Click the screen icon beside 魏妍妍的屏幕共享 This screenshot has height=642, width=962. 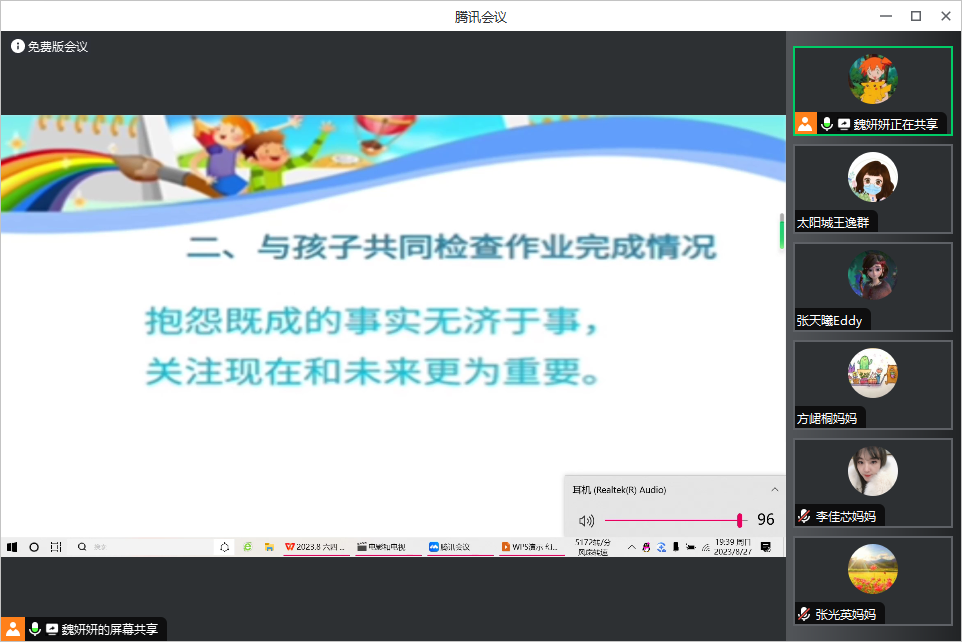click(52, 629)
